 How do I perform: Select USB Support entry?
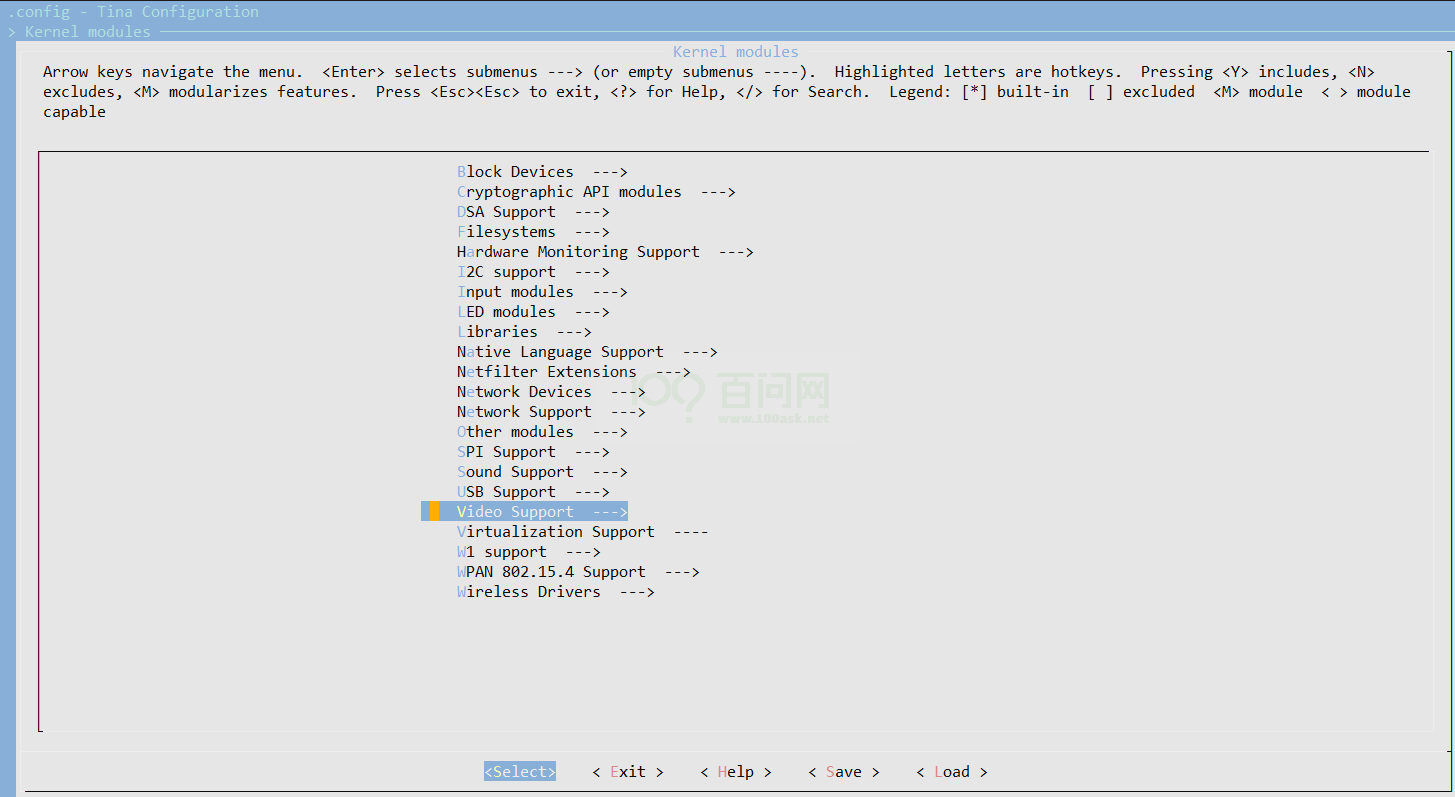point(533,492)
